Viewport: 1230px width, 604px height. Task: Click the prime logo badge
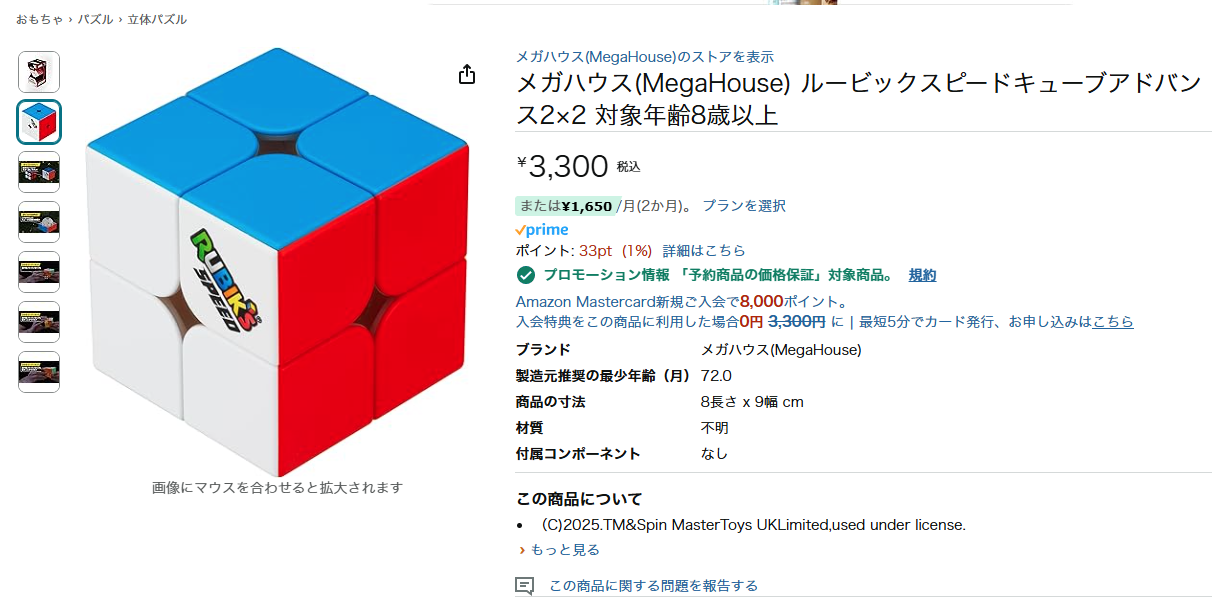542,230
